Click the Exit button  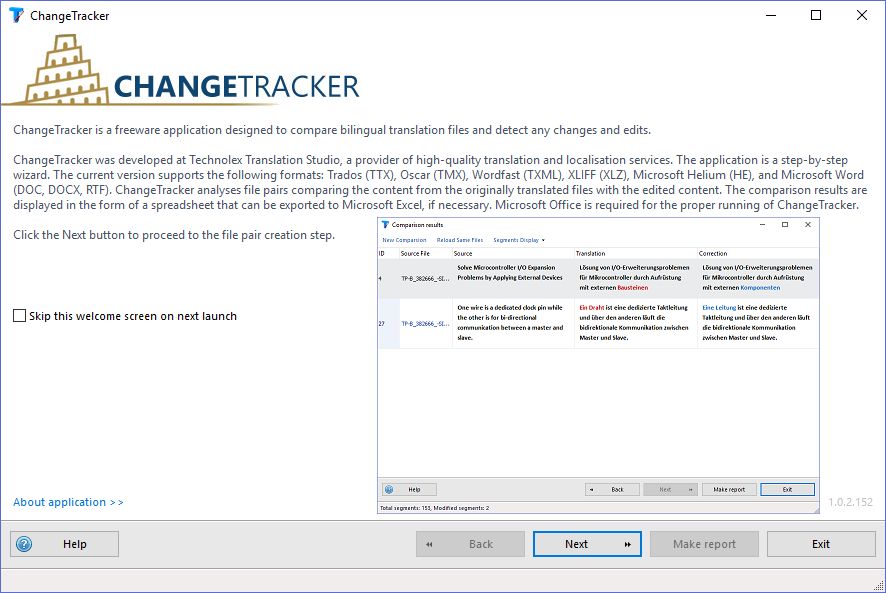pos(821,544)
